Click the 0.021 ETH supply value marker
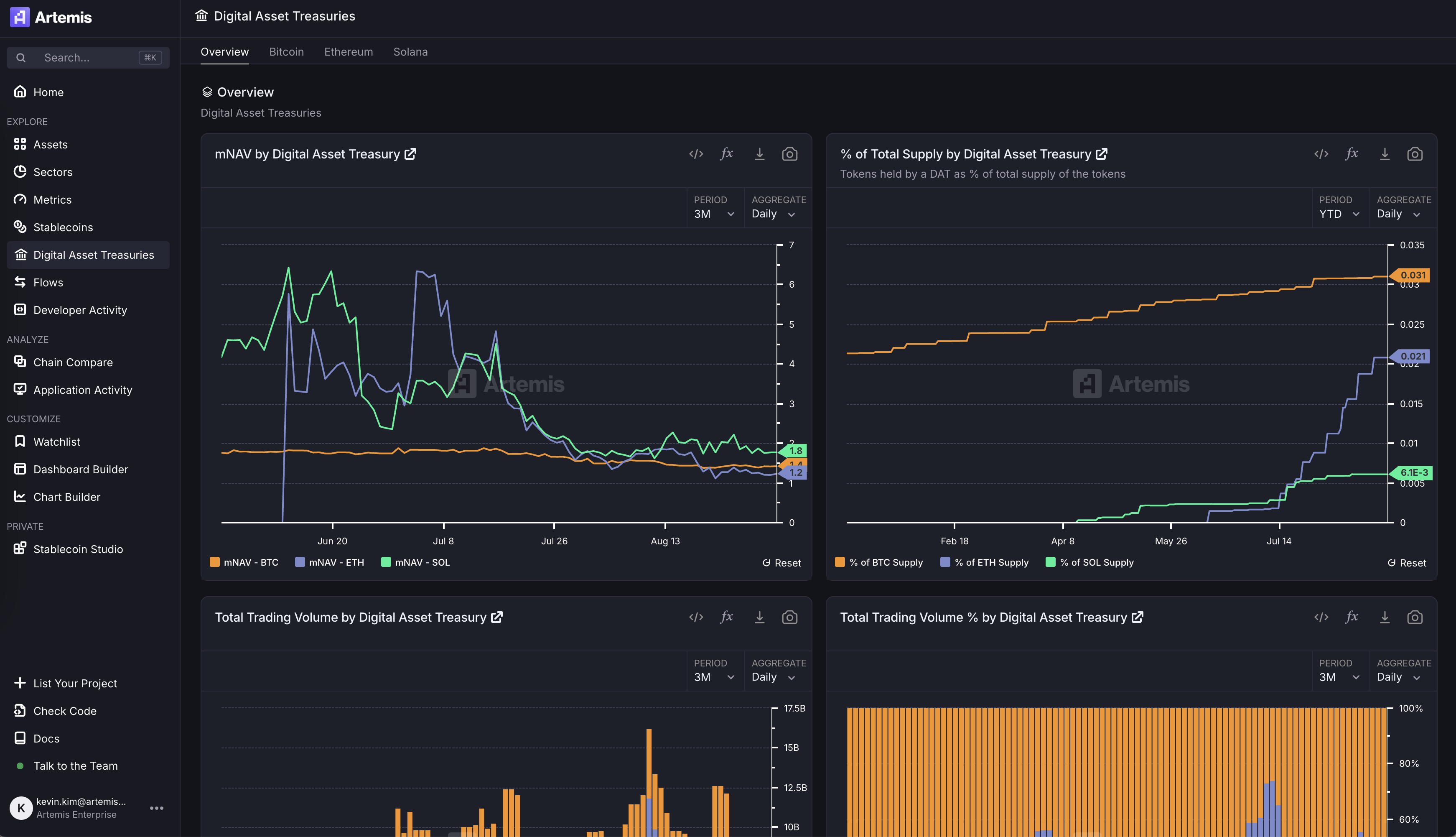Screen dimensions: 1456x837 (x=1410, y=356)
